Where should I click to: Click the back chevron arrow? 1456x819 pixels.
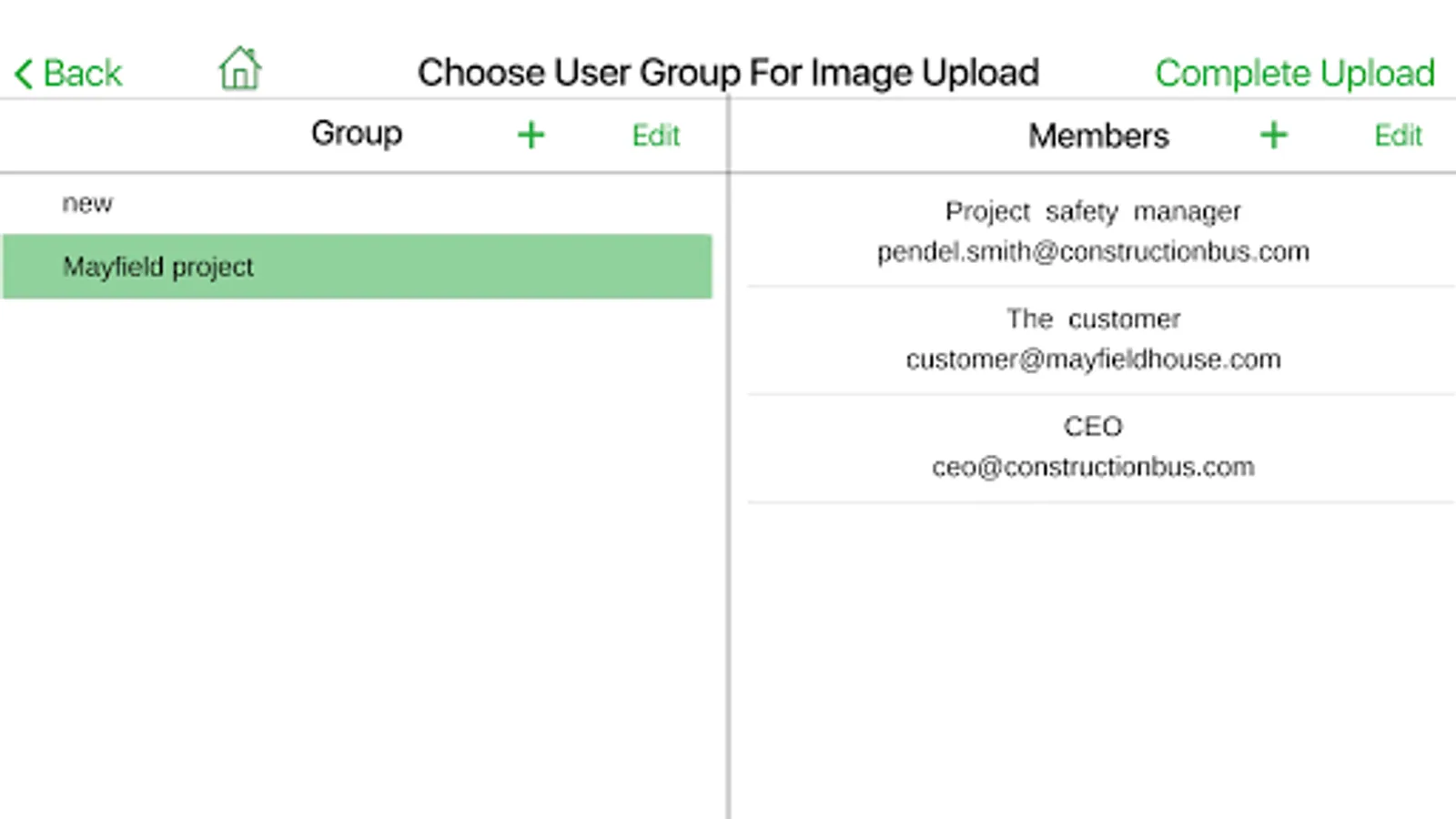click(24, 74)
